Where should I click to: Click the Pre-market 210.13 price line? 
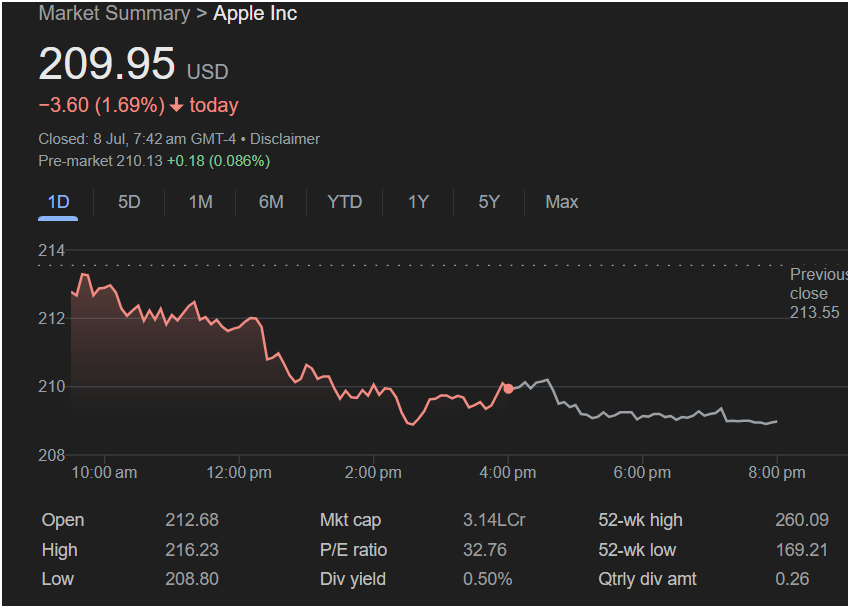click(154, 161)
